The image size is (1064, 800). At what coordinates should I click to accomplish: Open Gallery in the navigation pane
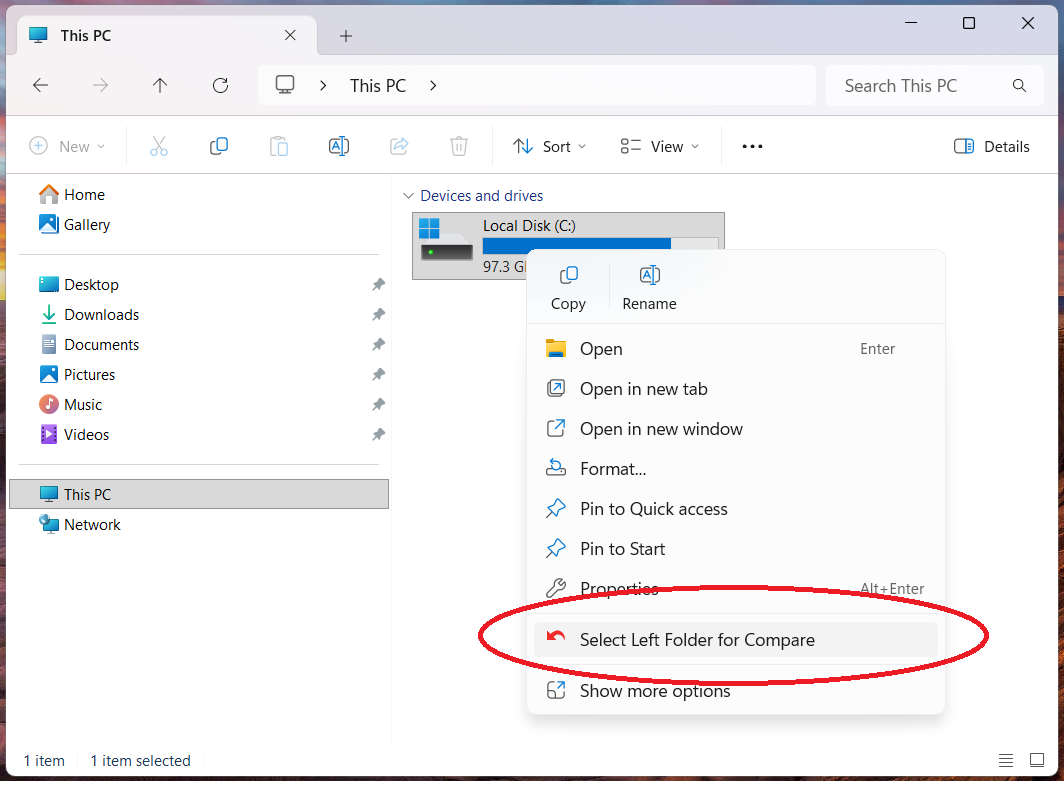click(75, 225)
